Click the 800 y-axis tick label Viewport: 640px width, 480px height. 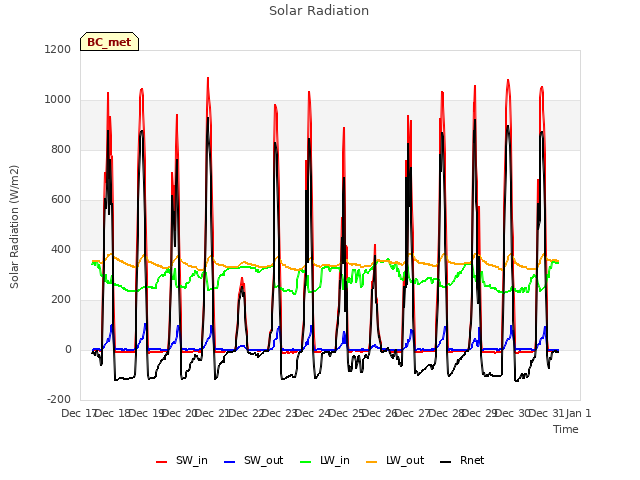pyautogui.click(x=61, y=150)
